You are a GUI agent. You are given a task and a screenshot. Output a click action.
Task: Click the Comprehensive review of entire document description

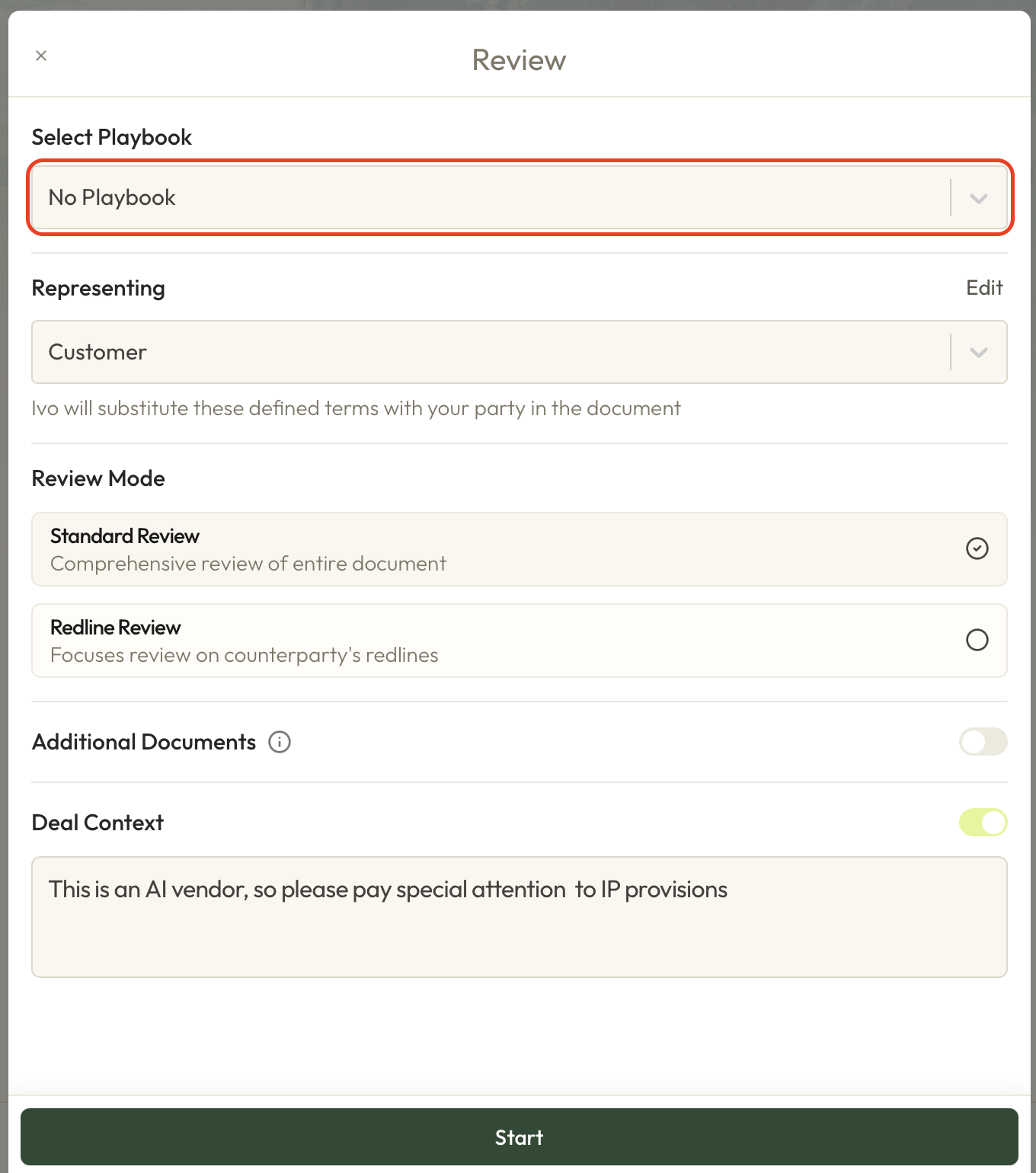[x=248, y=564]
